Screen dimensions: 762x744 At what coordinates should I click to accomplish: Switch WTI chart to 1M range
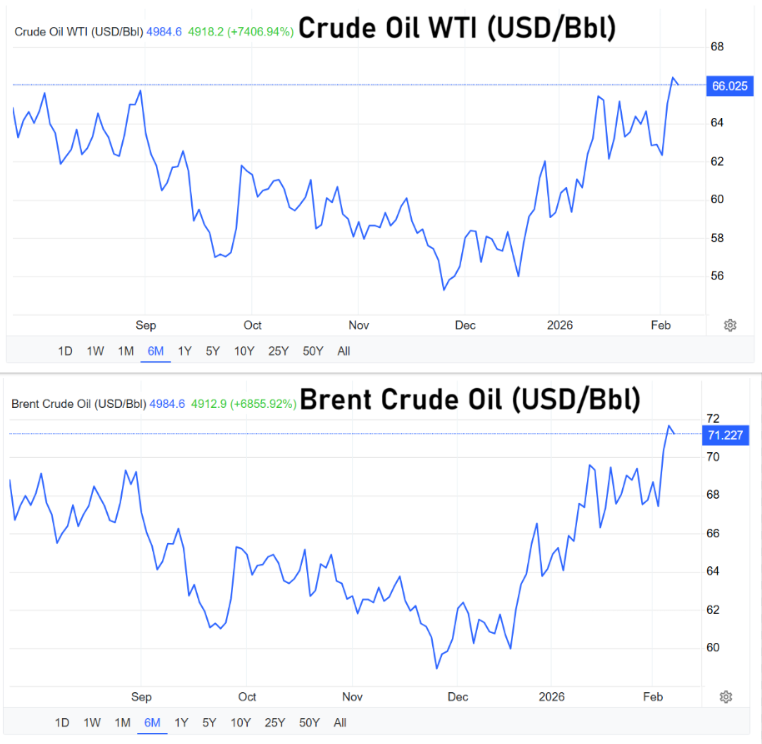[x=126, y=351]
